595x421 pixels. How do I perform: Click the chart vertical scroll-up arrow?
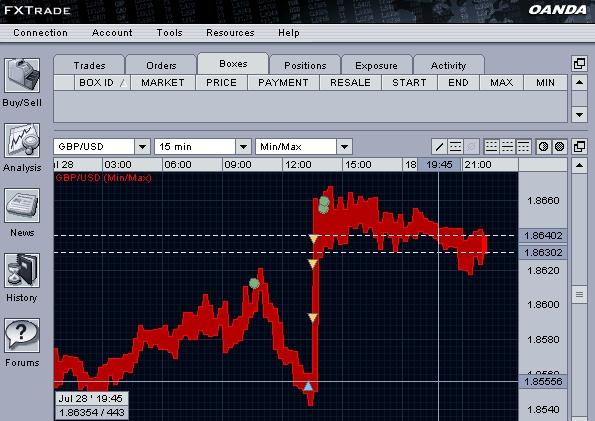point(579,165)
